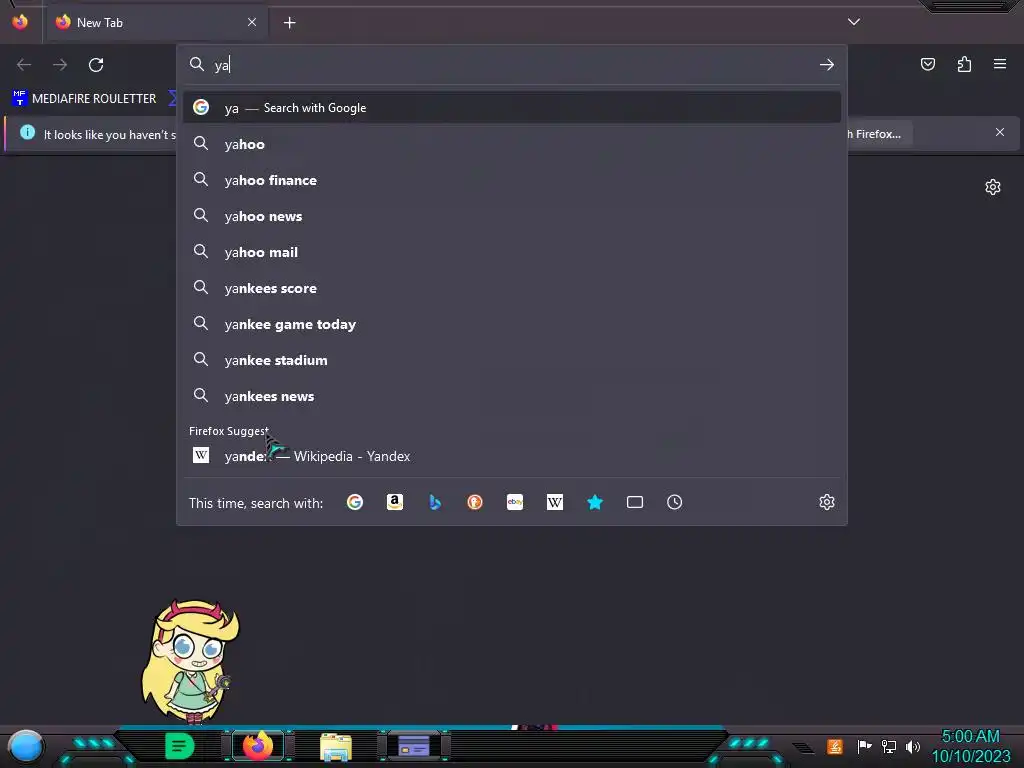
Task: Open the Extensions puzzle icon
Action: coord(964,64)
